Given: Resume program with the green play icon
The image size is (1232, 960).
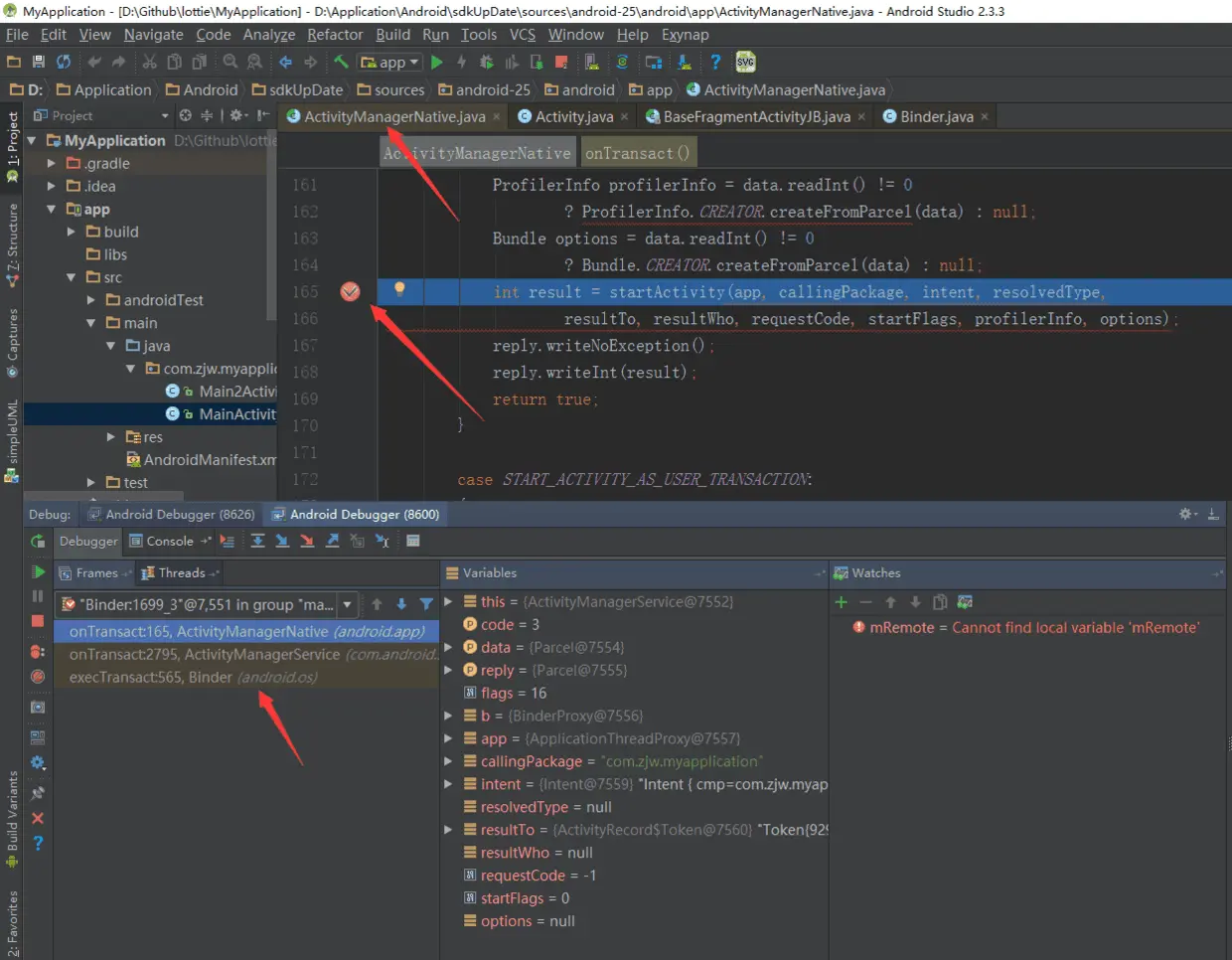Looking at the screenshot, I should click(38, 571).
